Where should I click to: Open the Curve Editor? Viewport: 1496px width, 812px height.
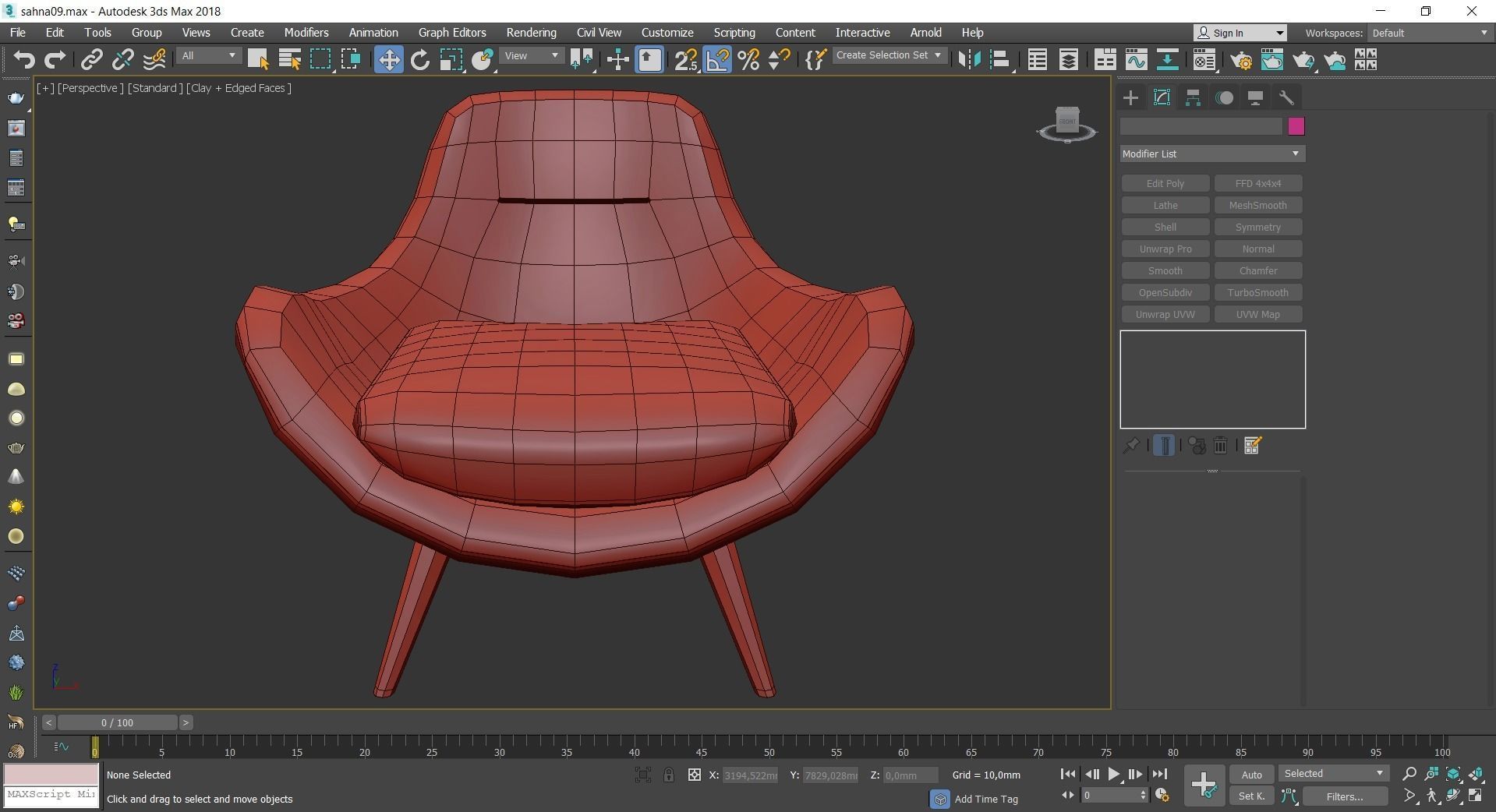pos(1136,59)
